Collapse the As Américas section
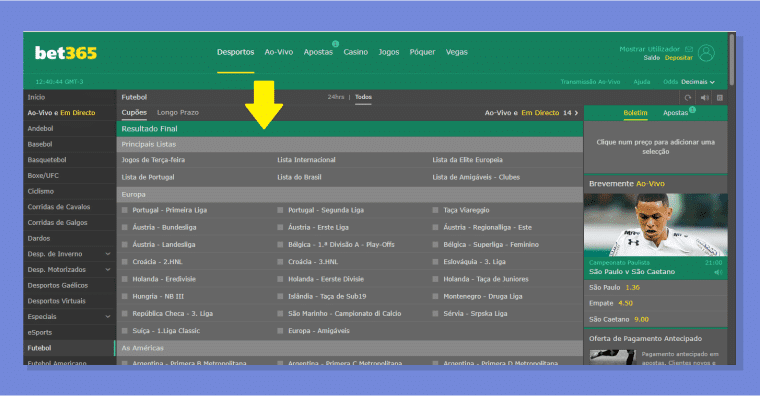This screenshot has height=396, width=760. [x=349, y=348]
